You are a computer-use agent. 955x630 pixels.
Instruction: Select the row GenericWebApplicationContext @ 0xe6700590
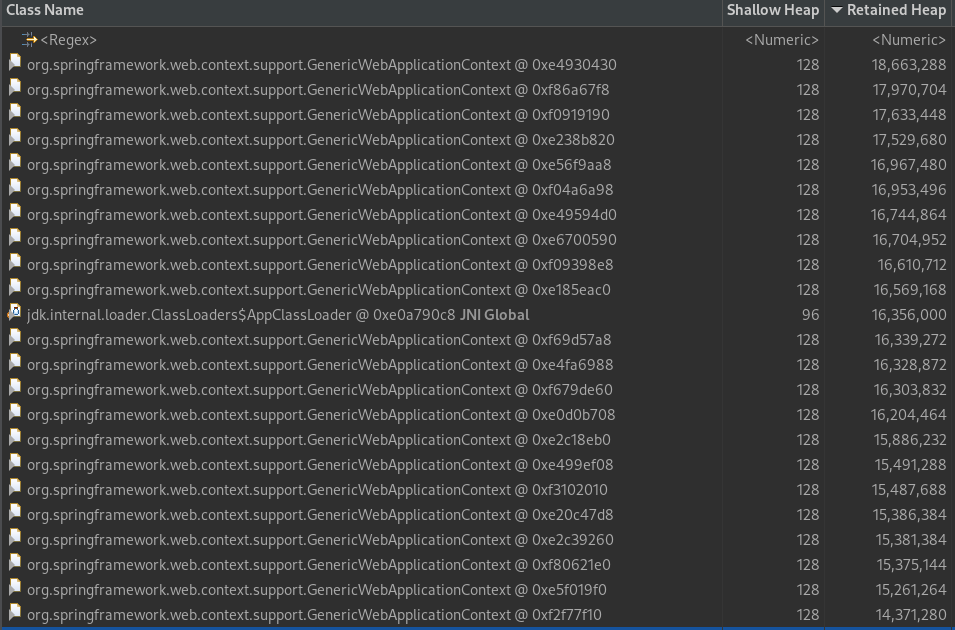[478, 239]
